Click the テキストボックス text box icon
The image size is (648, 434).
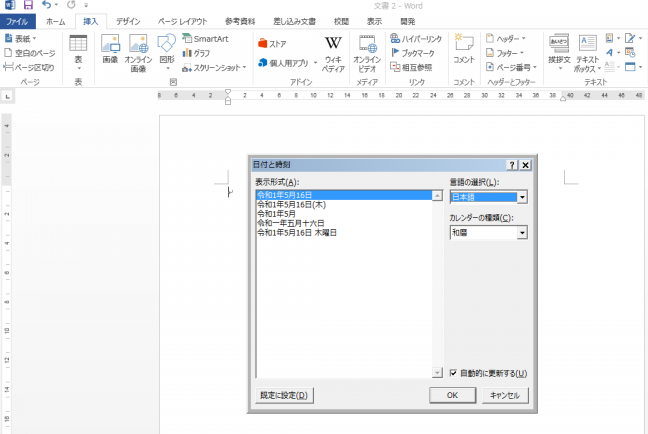pyautogui.click(x=588, y=53)
